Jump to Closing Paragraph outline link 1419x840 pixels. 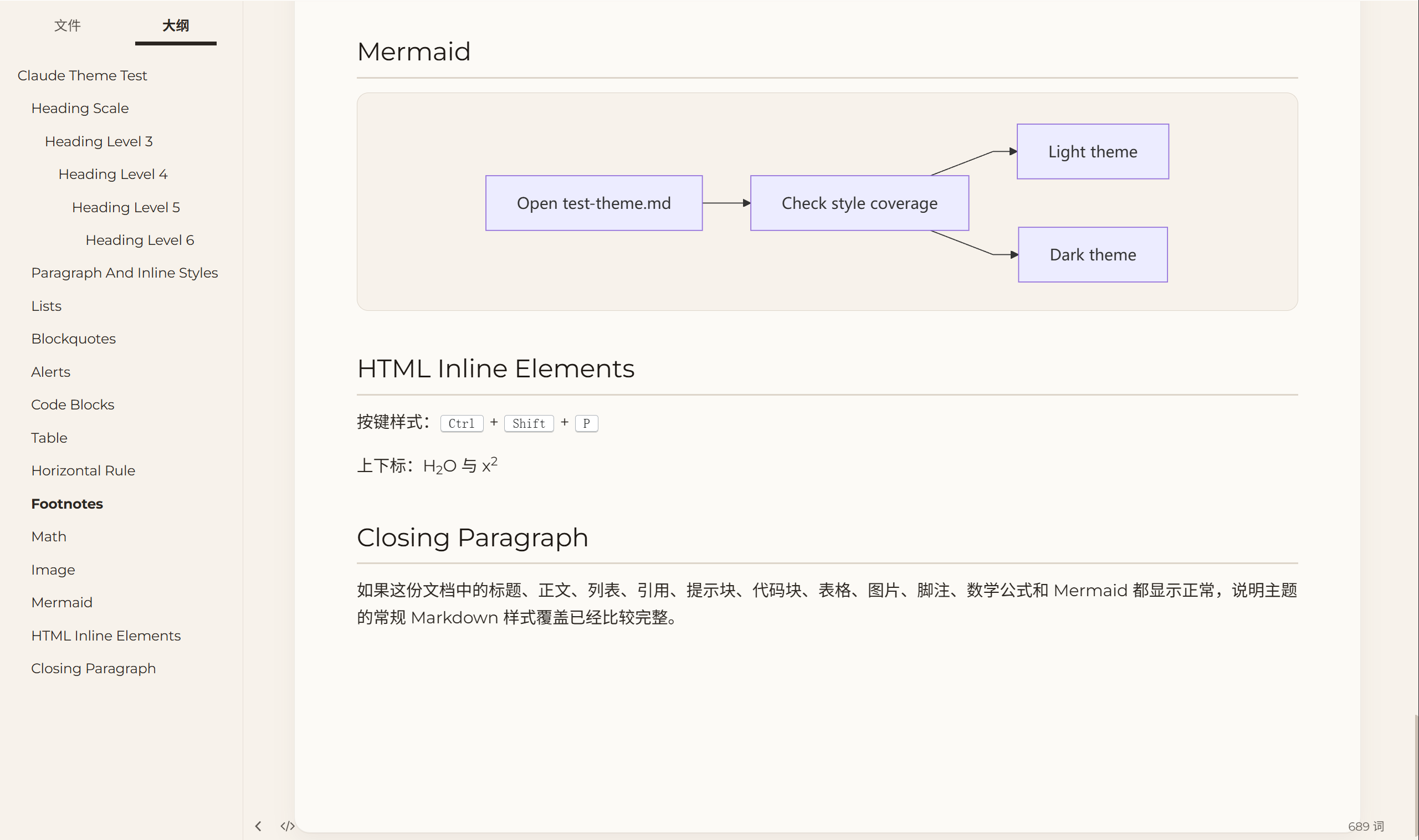click(x=94, y=668)
